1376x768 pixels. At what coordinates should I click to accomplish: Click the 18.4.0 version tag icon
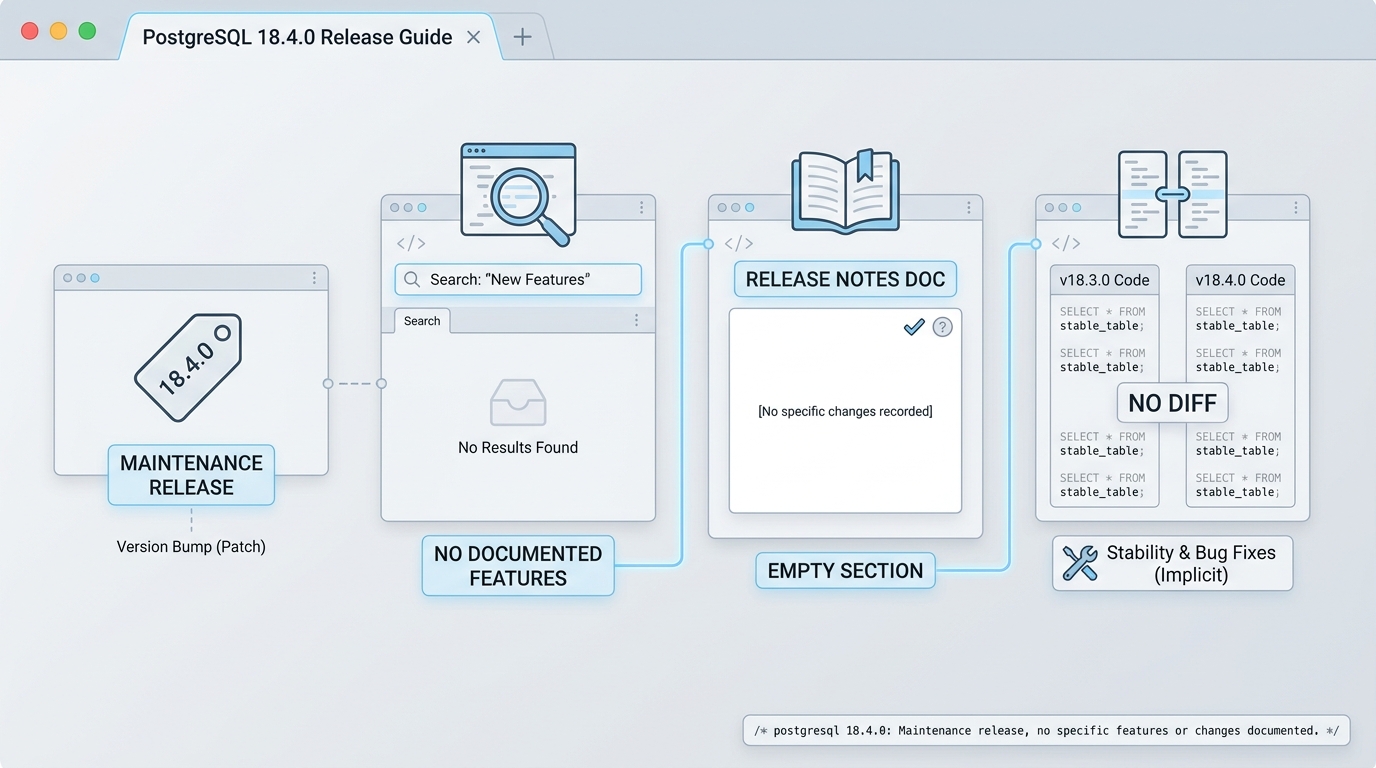coord(188,367)
